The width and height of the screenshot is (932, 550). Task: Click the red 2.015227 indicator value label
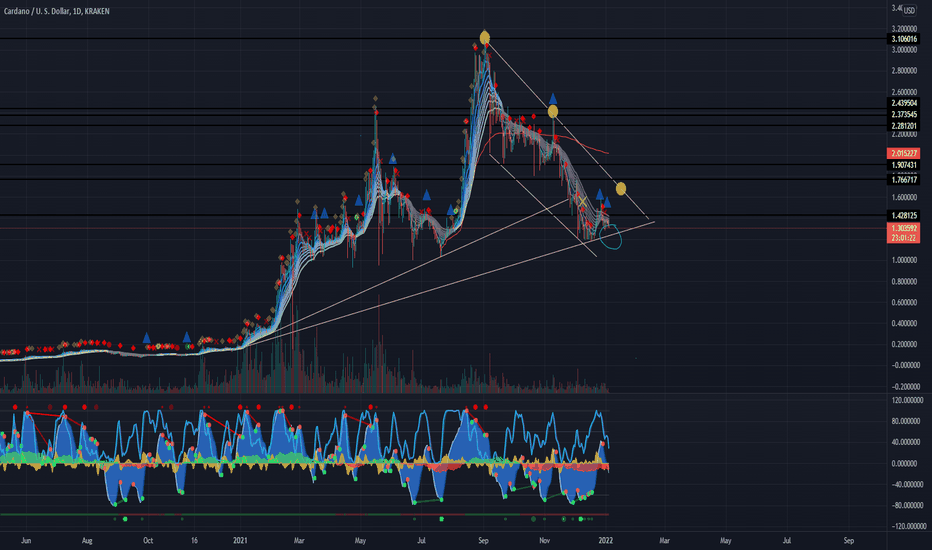(x=904, y=153)
